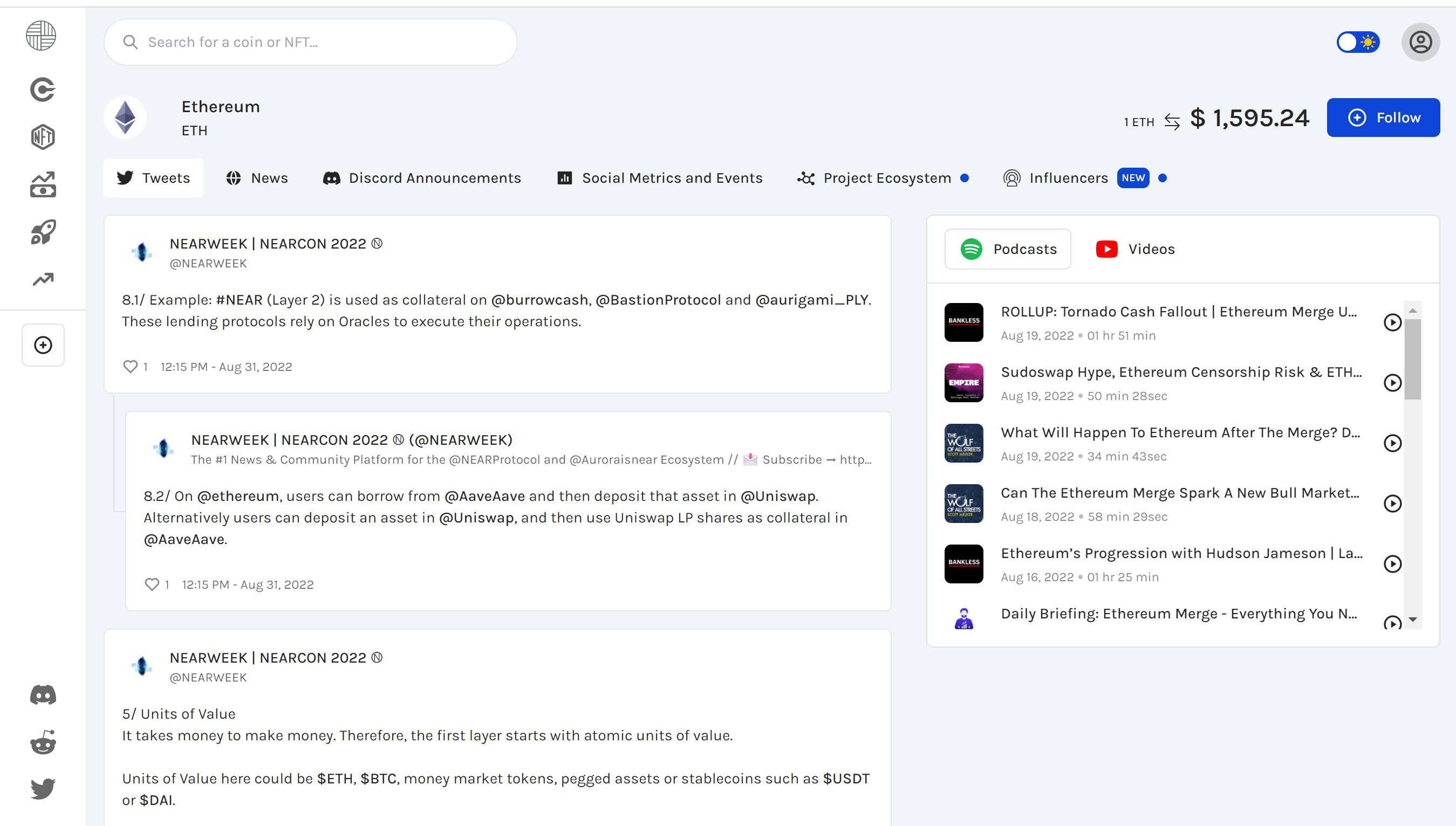Open NEARWEEK avatar on 5/ Units tweet

pyautogui.click(x=141, y=666)
